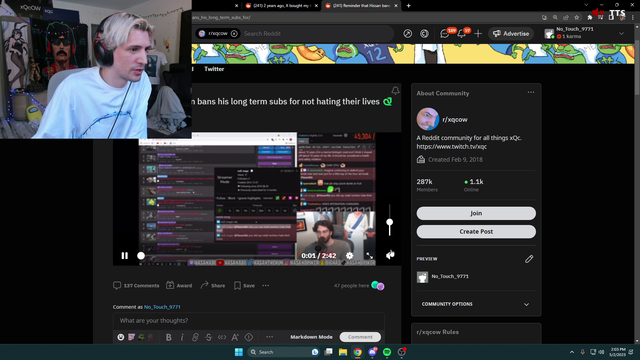Image resolution: width=640 pixels, height=360 pixels.
Task: Toggle strikethrough formatting
Action: coord(209,337)
